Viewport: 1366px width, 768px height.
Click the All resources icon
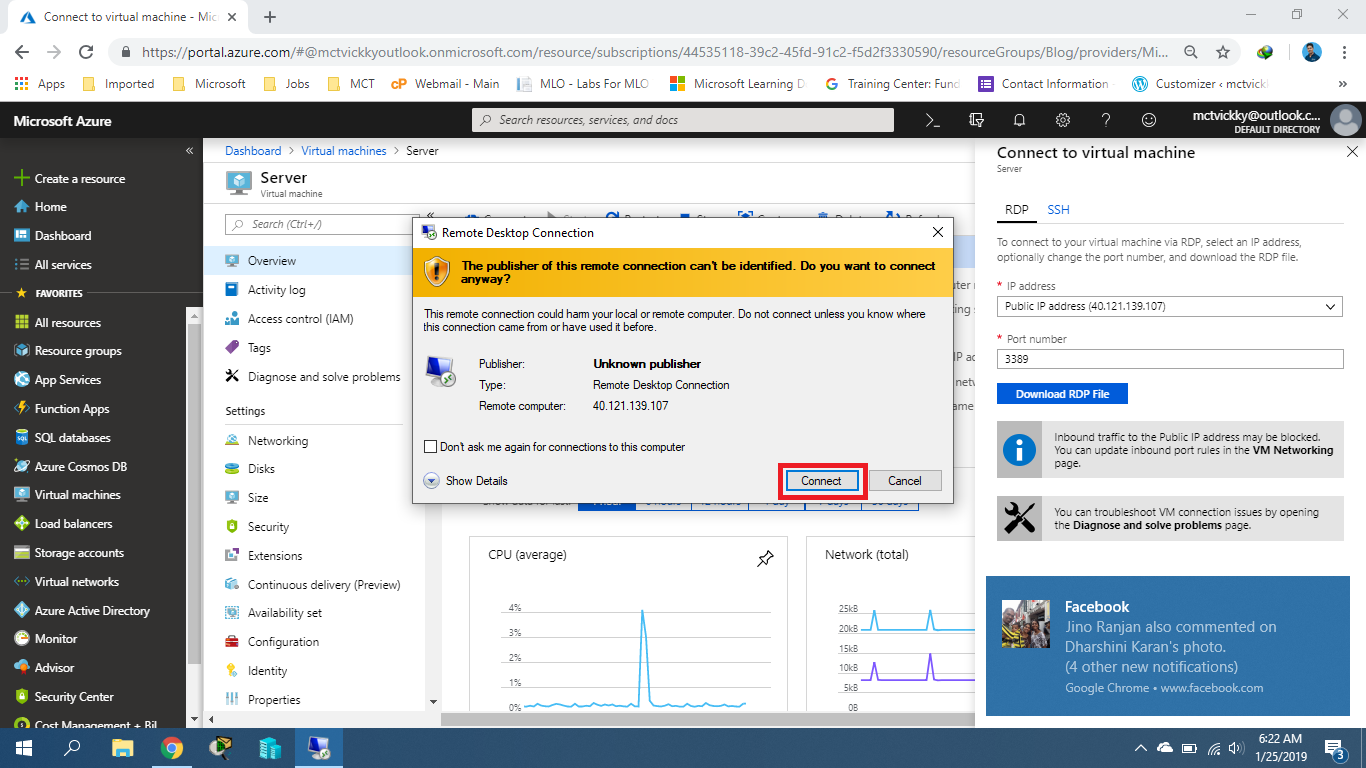pos(22,323)
